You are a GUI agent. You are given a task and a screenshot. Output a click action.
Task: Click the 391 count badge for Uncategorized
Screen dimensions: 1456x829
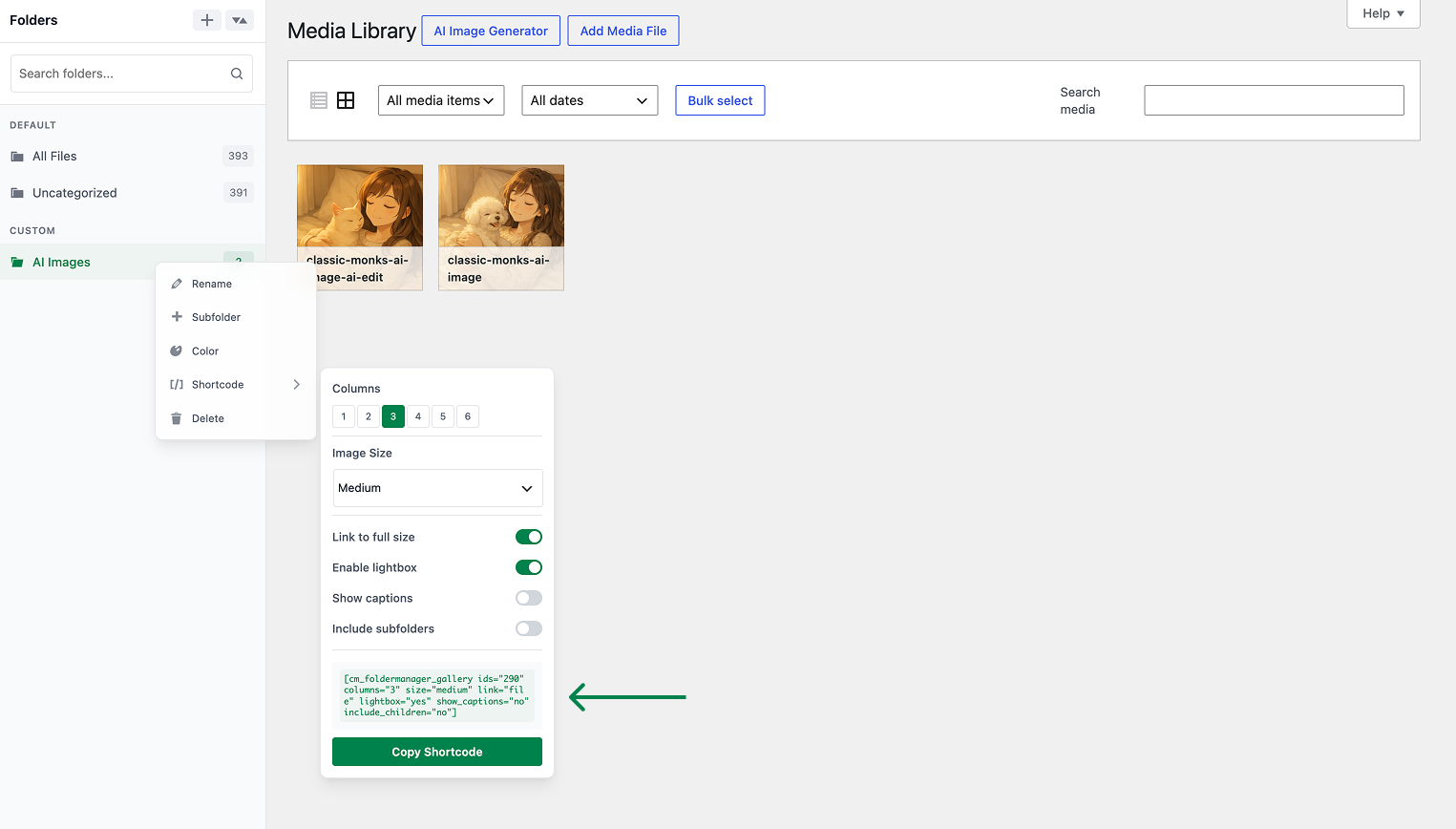(239, 193)
